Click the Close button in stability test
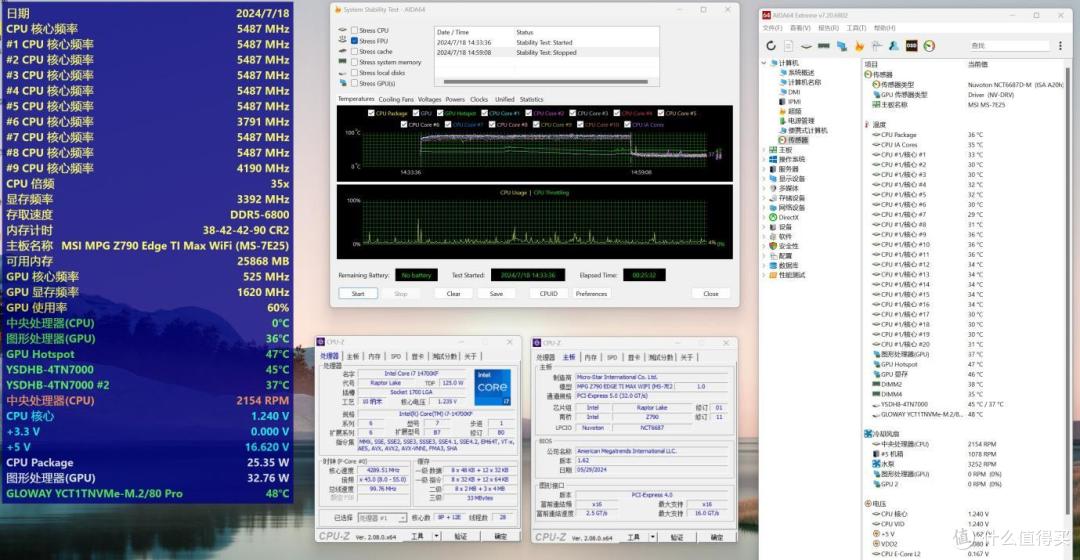The width and height of the screenshot is (1080, 560). click(711, 293)
